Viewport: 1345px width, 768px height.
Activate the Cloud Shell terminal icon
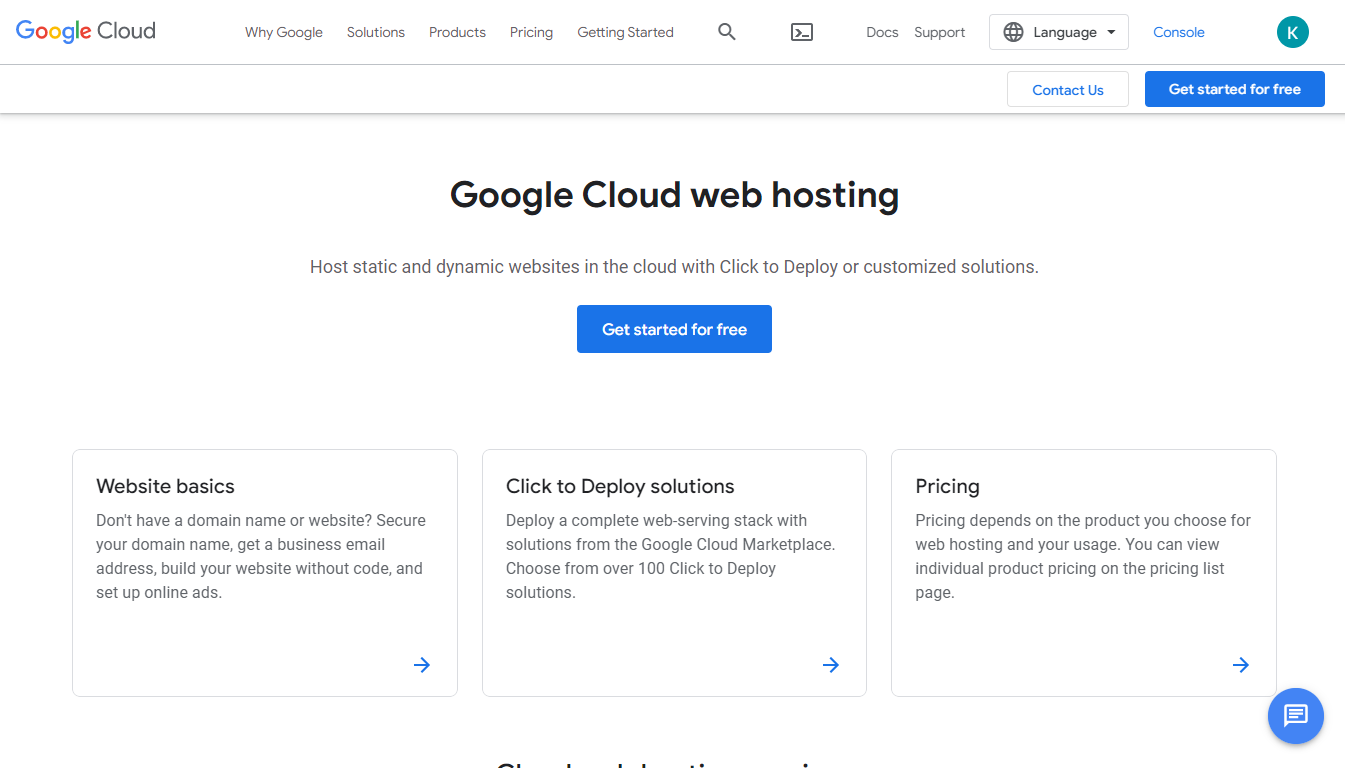click(x=802, y=32)
